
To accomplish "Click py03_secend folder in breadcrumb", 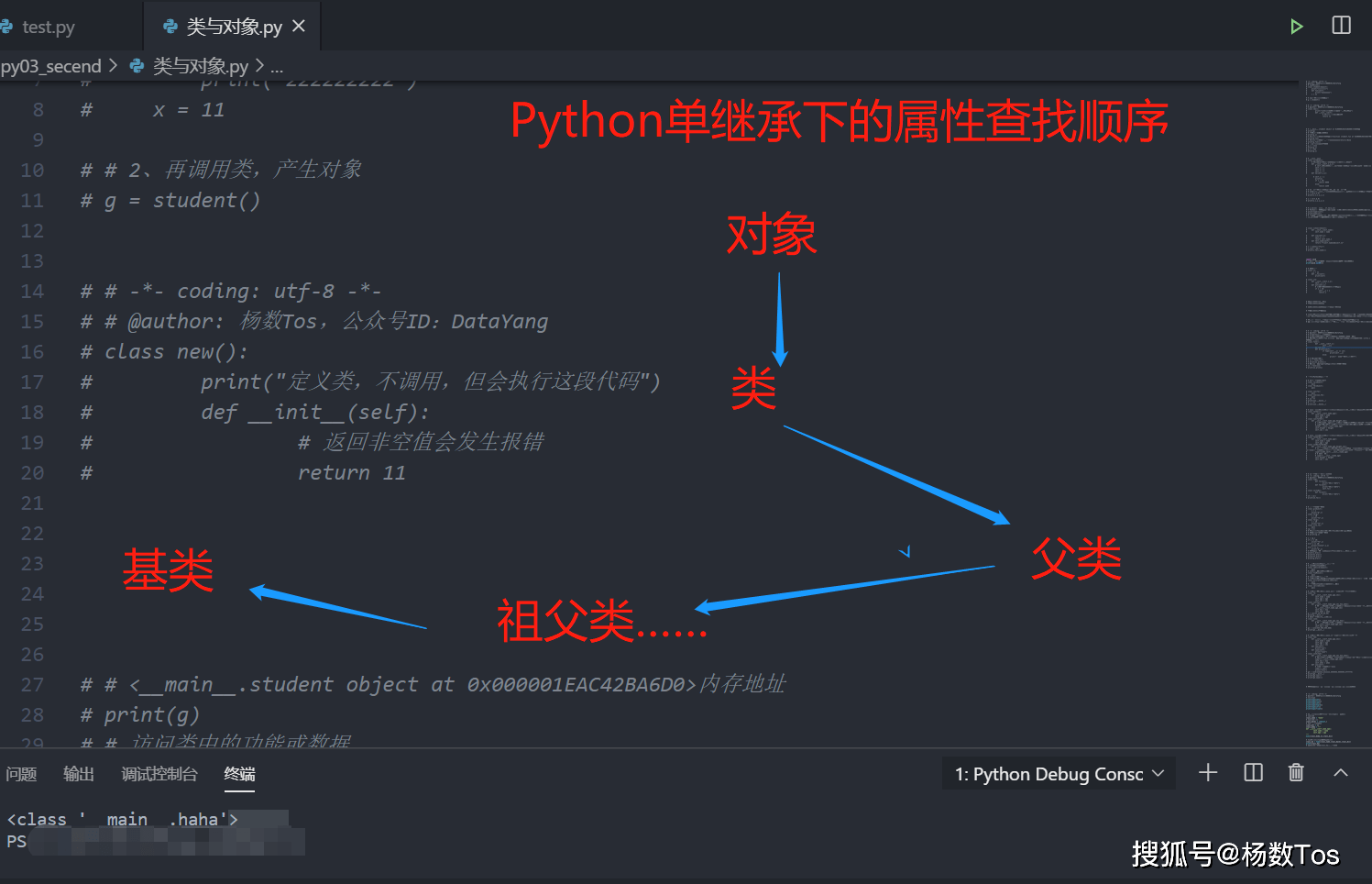I will click(51, 66).
